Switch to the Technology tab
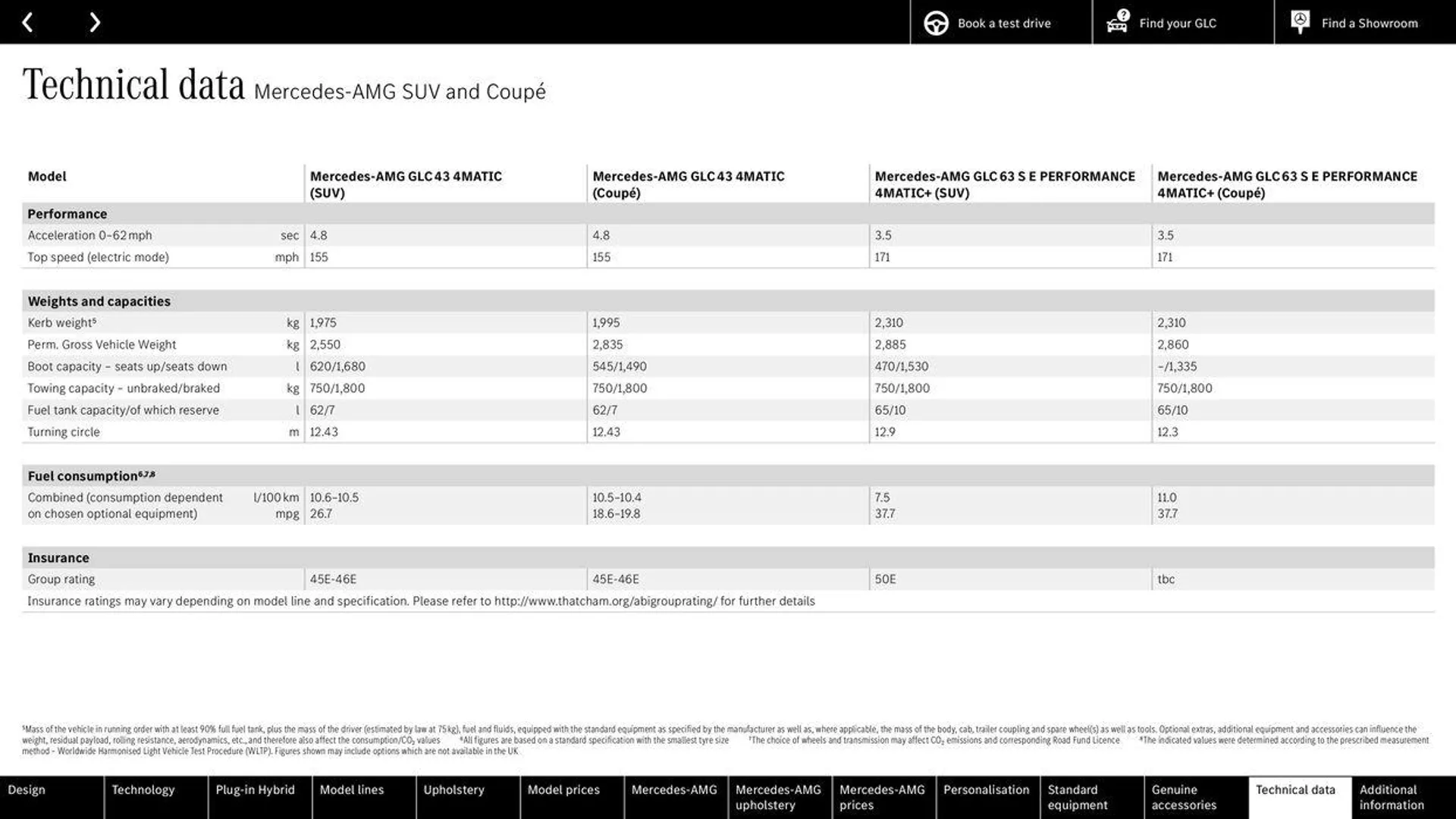Viewport: 1456px width, 819px height. pyautogui.click(x=155, y=797)
